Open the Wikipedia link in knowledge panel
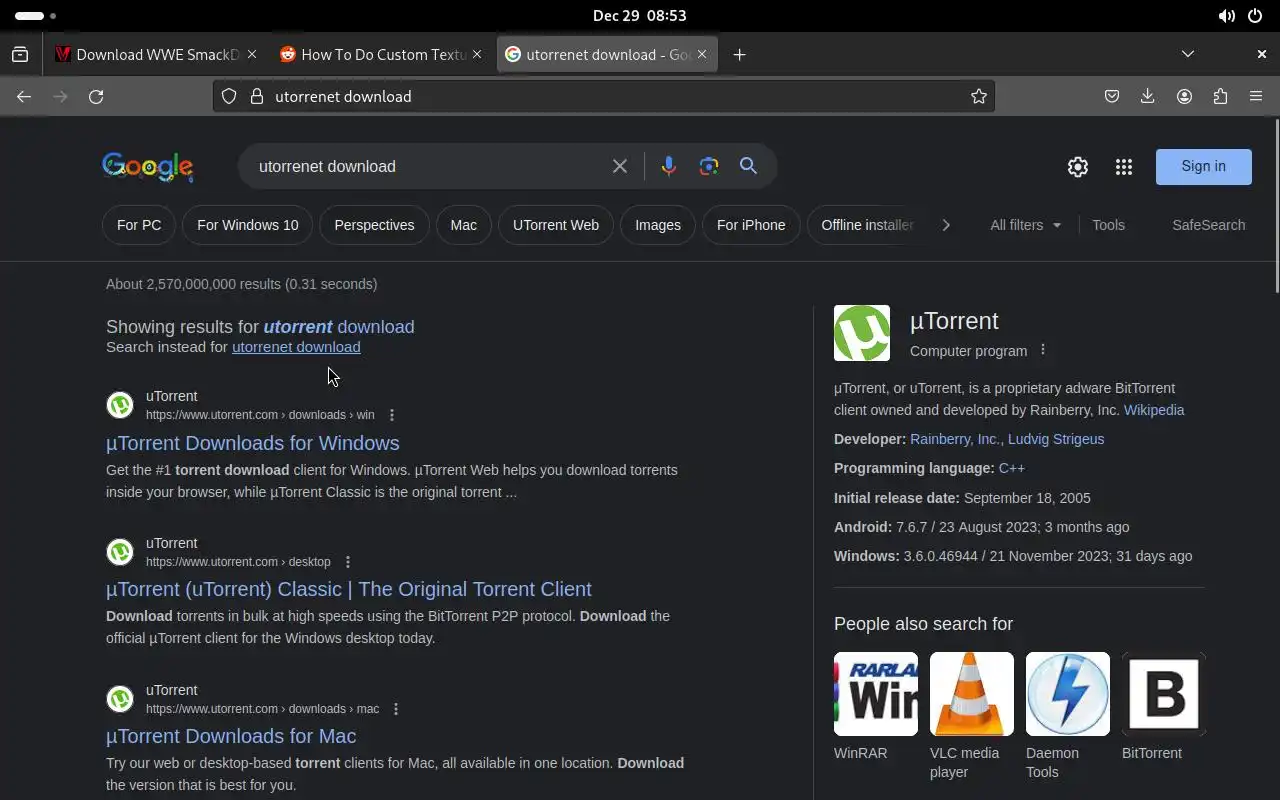This screenshot has width=1280, height=800. [1154, 410]
